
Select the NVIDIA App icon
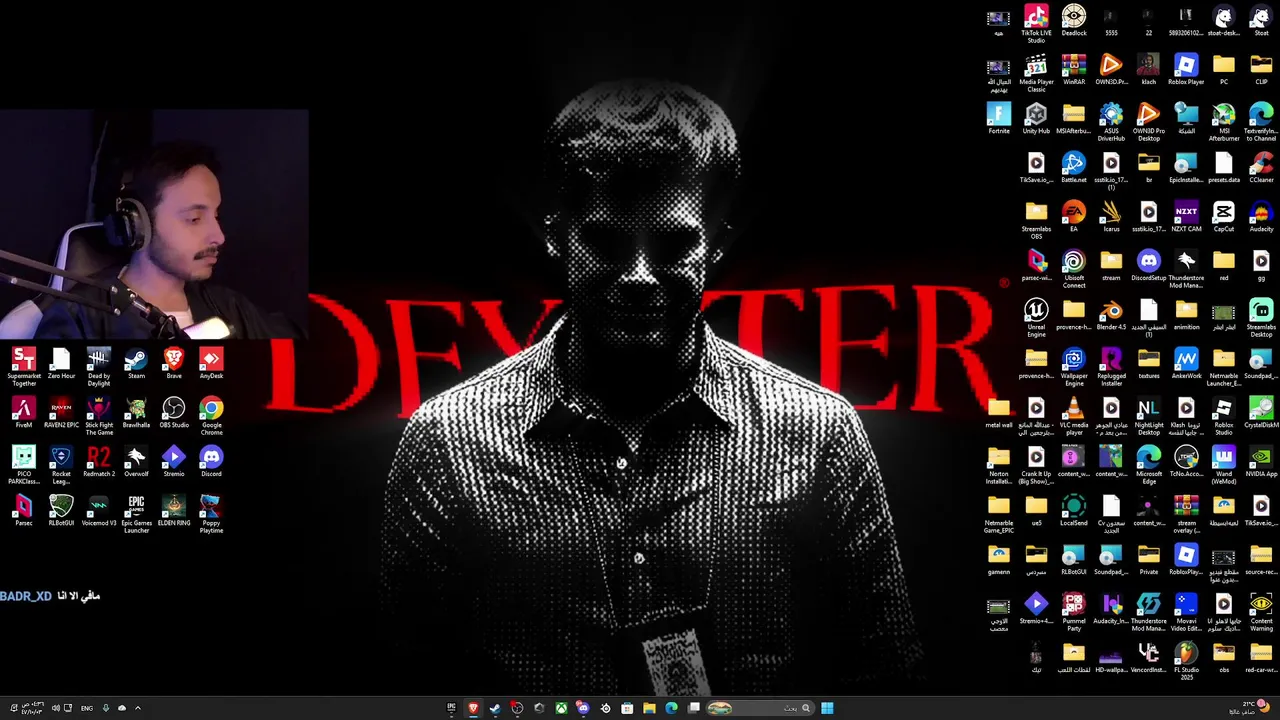click(1261, 462)
